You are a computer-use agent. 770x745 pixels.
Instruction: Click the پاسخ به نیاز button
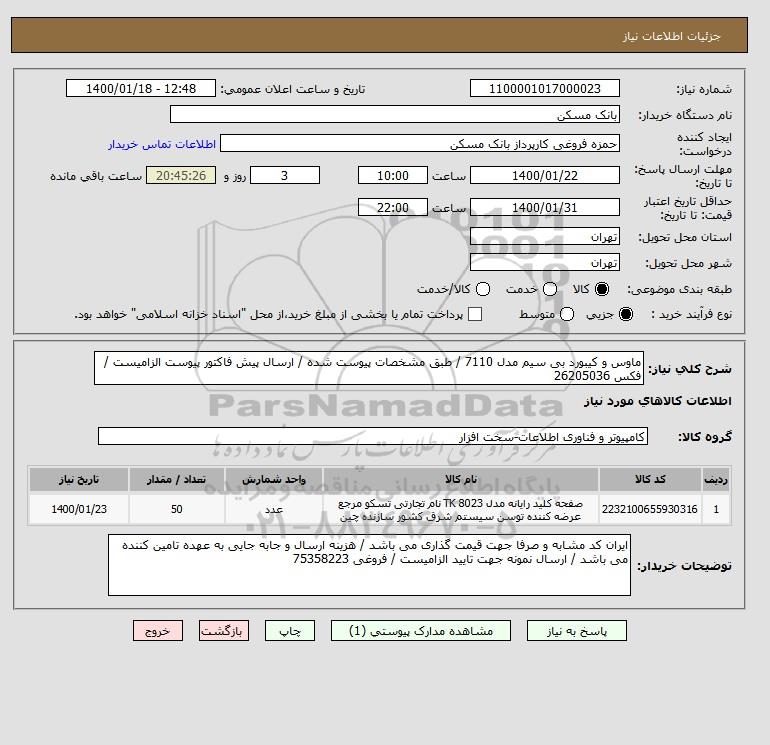tap(577, 631)
